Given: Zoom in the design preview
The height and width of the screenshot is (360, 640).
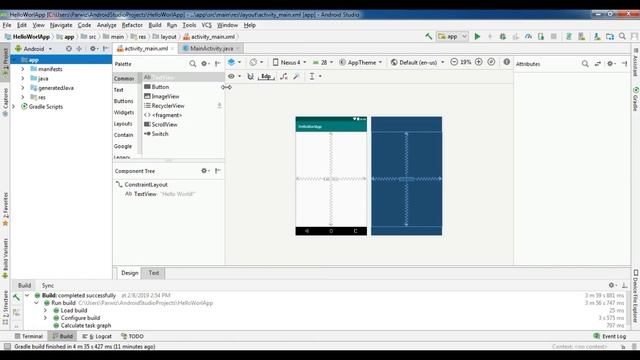Looking at the screenshot, I should [x=479, y=62].
